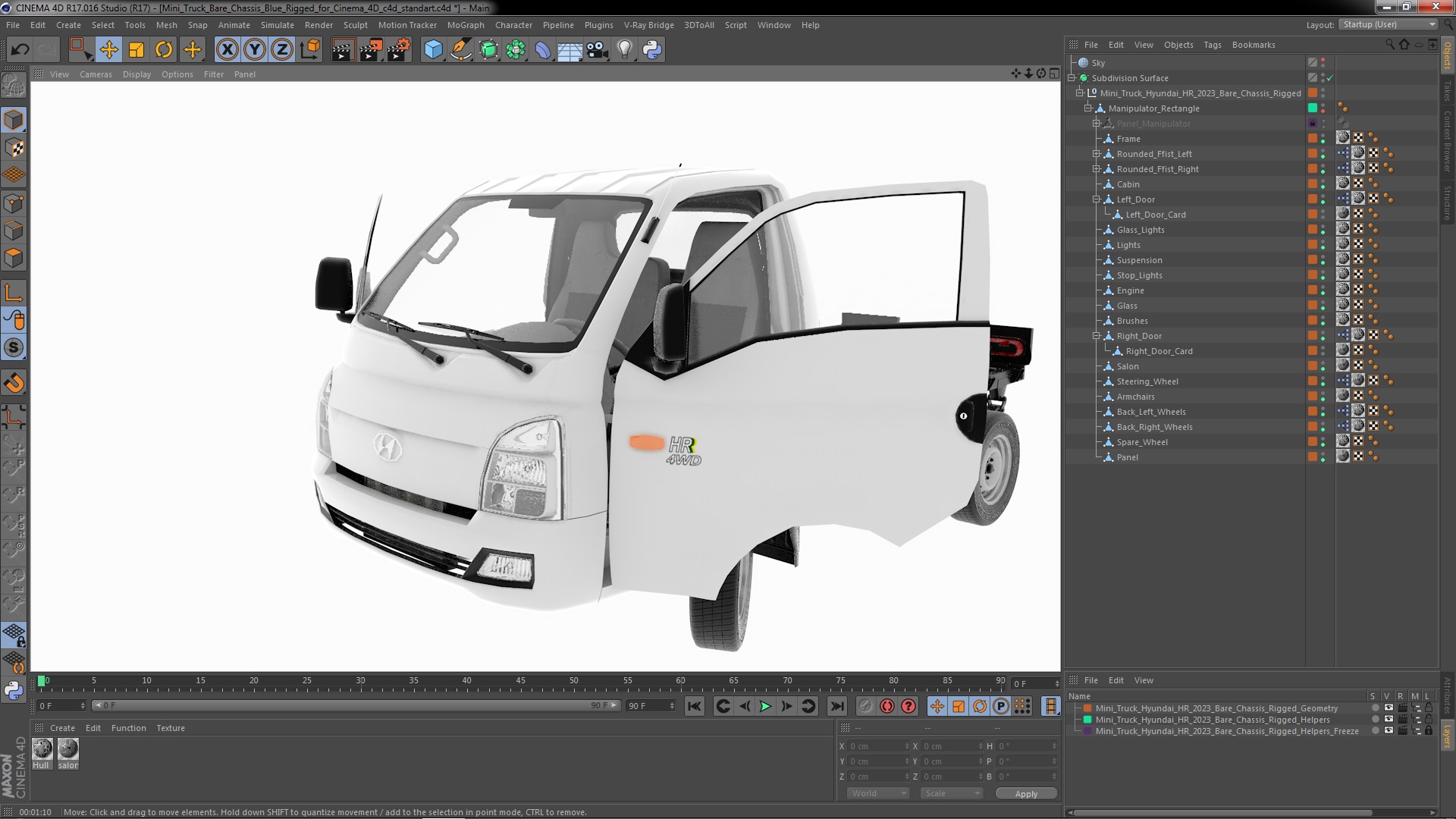Open the World coordinate dropdown
This screenshot has height=819, width=1456.
point(877,793)
